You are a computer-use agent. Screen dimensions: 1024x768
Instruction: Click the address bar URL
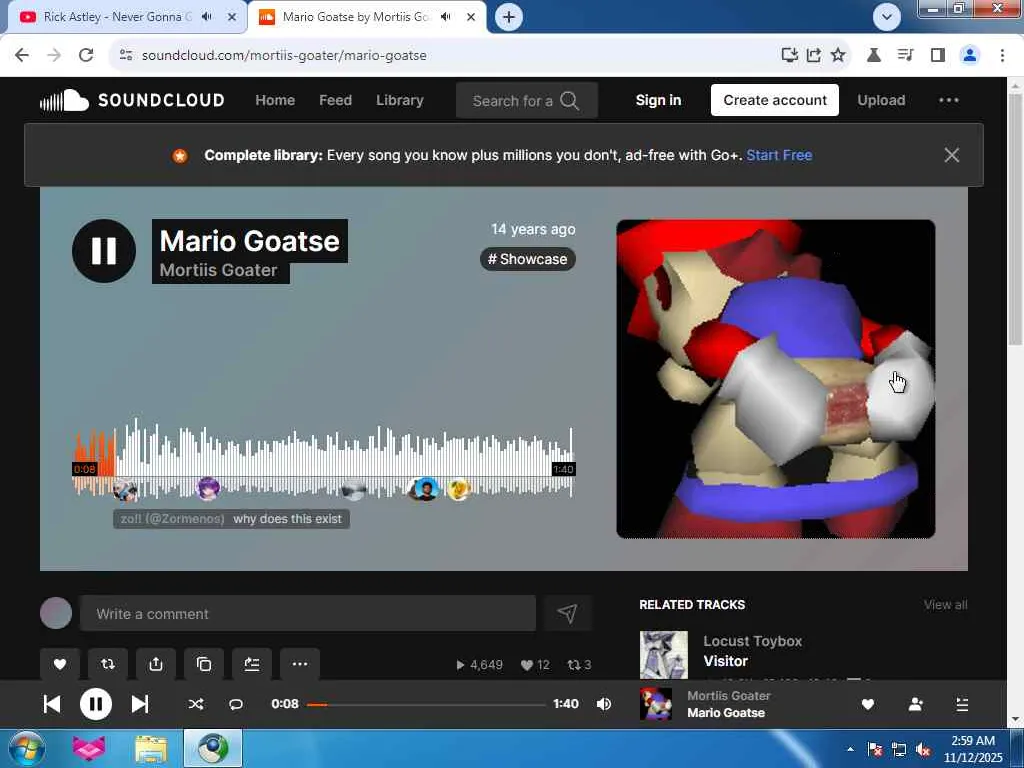(x=284, y=56)
